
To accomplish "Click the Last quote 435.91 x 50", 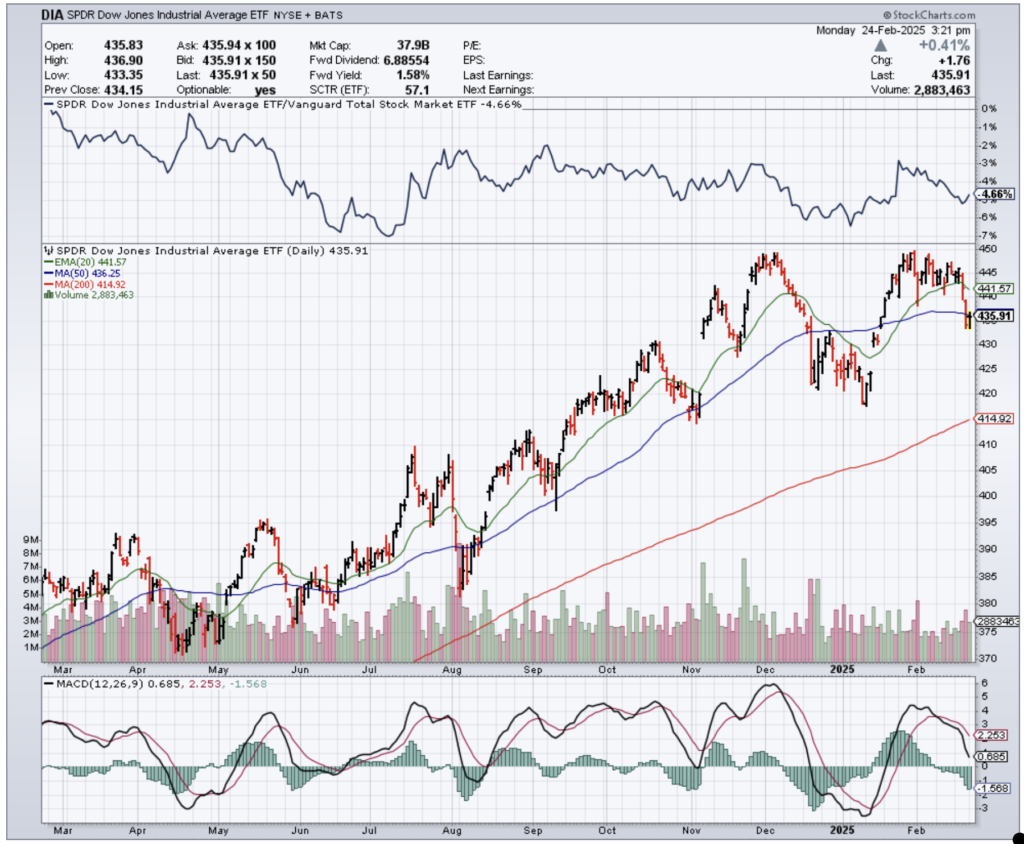I will coord(242,75).
